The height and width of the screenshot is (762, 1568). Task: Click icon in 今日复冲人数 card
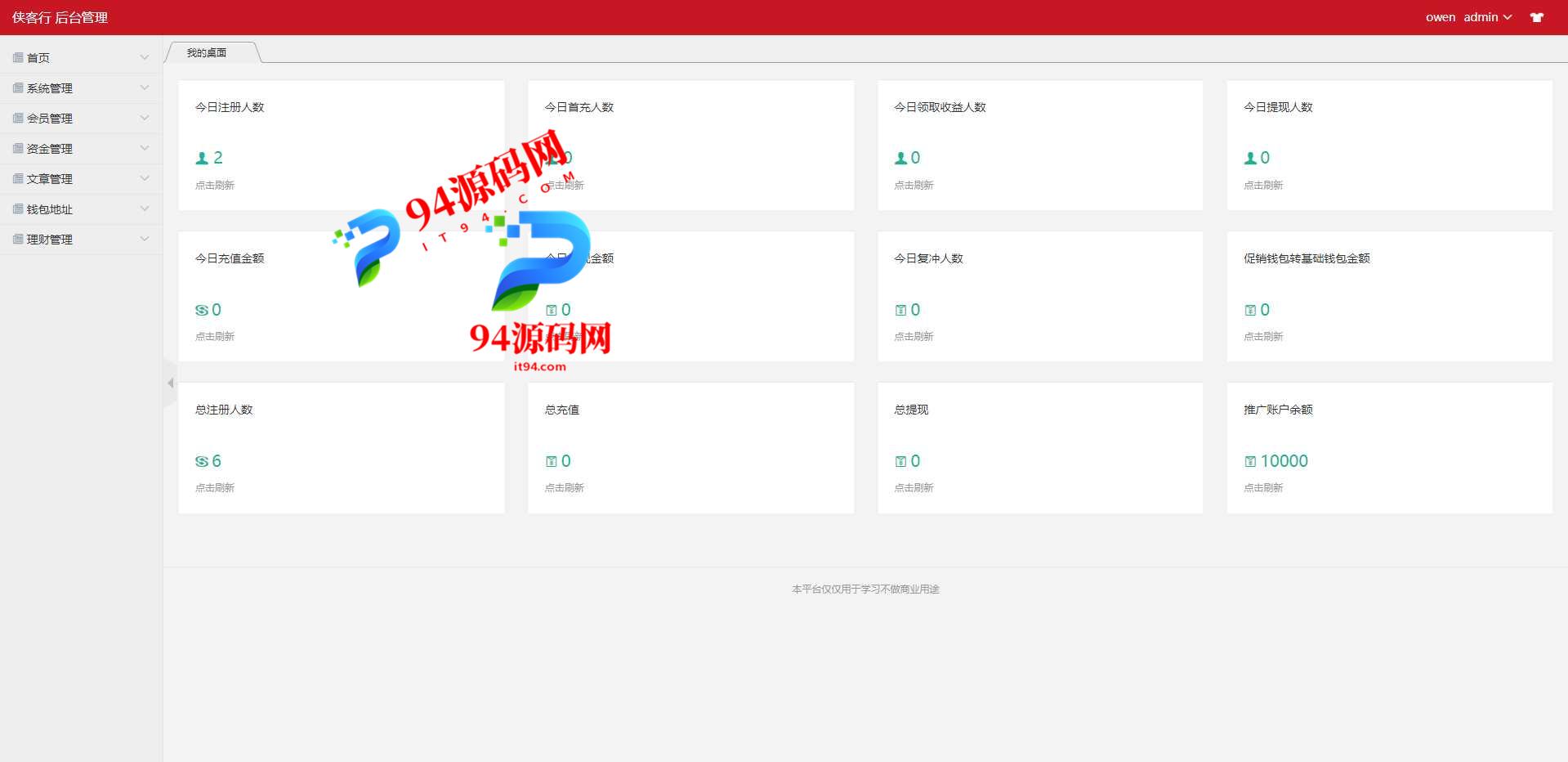(x=900, y=310)
